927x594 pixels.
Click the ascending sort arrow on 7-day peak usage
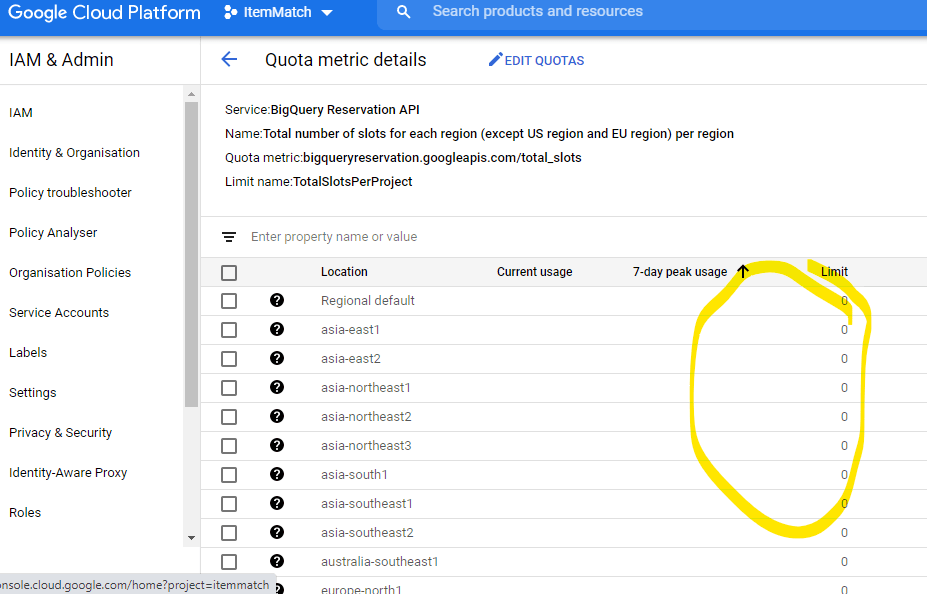point(742,272)
